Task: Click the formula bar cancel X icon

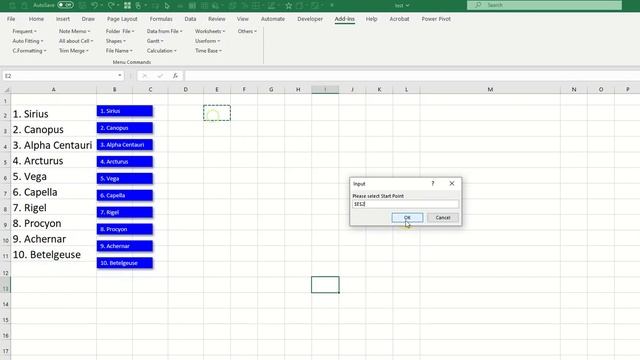Action: click(144, 76)
